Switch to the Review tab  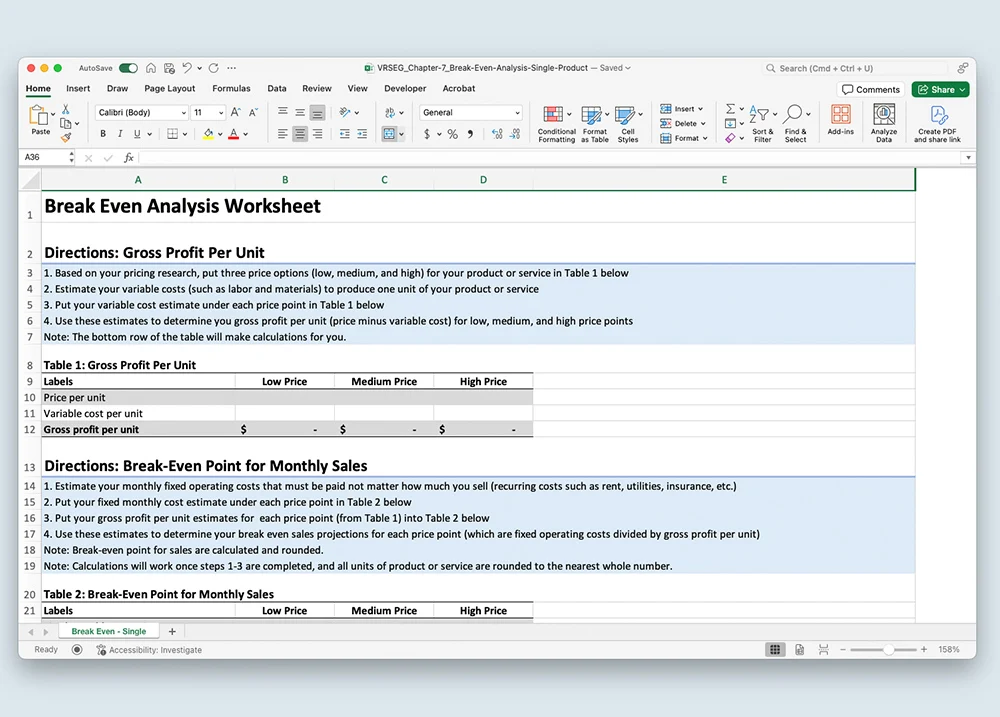[317, 89]
